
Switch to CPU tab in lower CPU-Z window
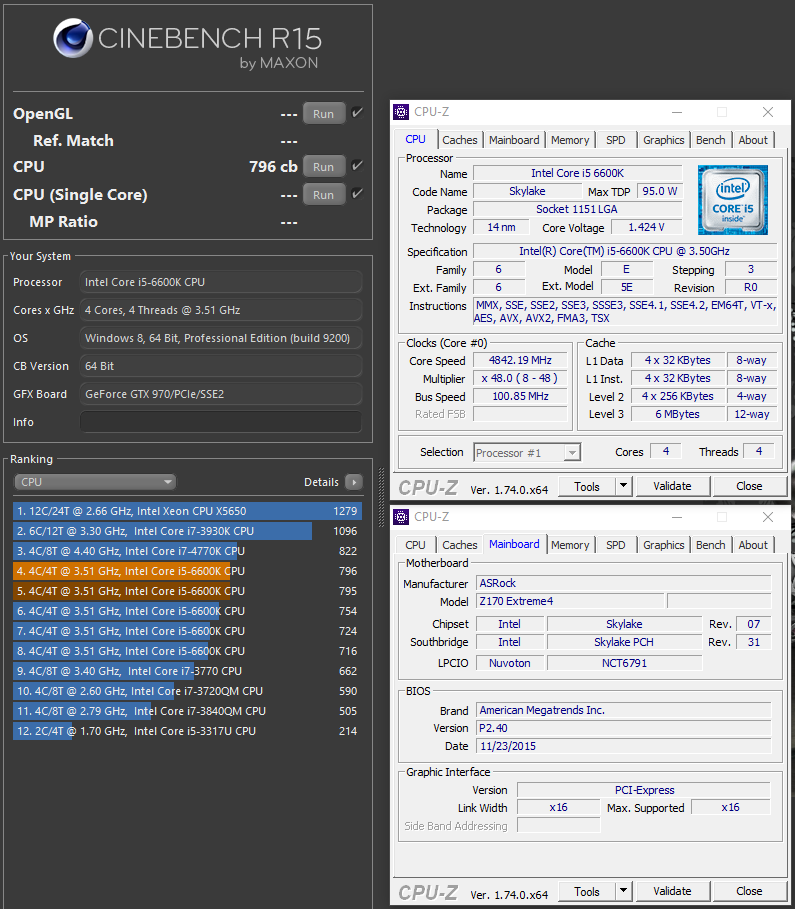pos(415,545)
